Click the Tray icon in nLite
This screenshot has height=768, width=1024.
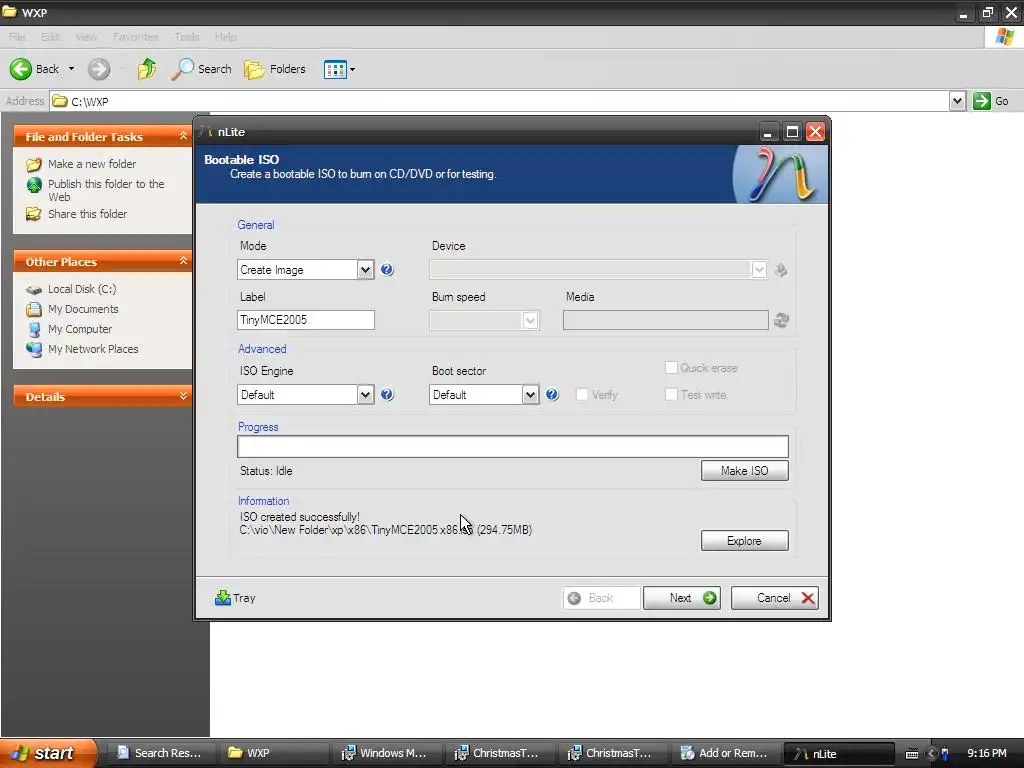coord(223,598)
